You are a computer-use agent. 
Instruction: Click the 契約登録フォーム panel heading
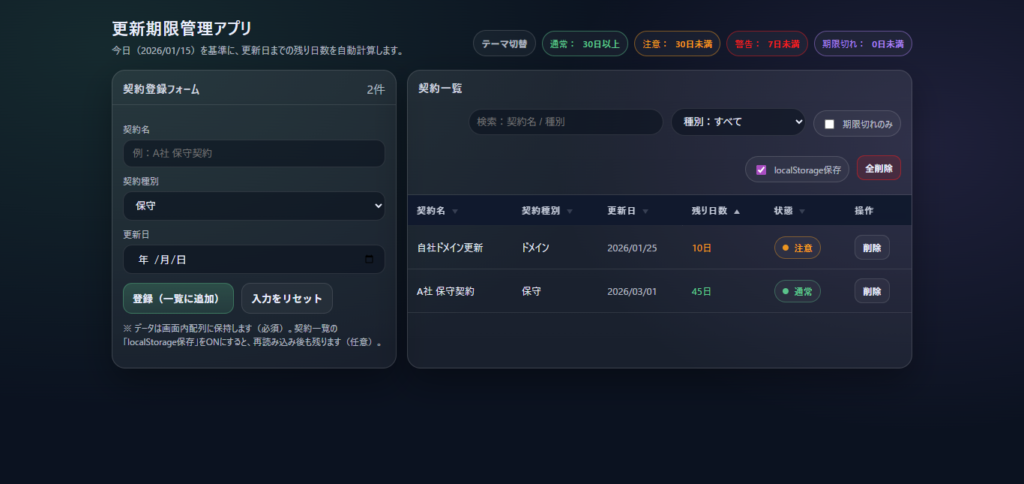coord(161,89)
